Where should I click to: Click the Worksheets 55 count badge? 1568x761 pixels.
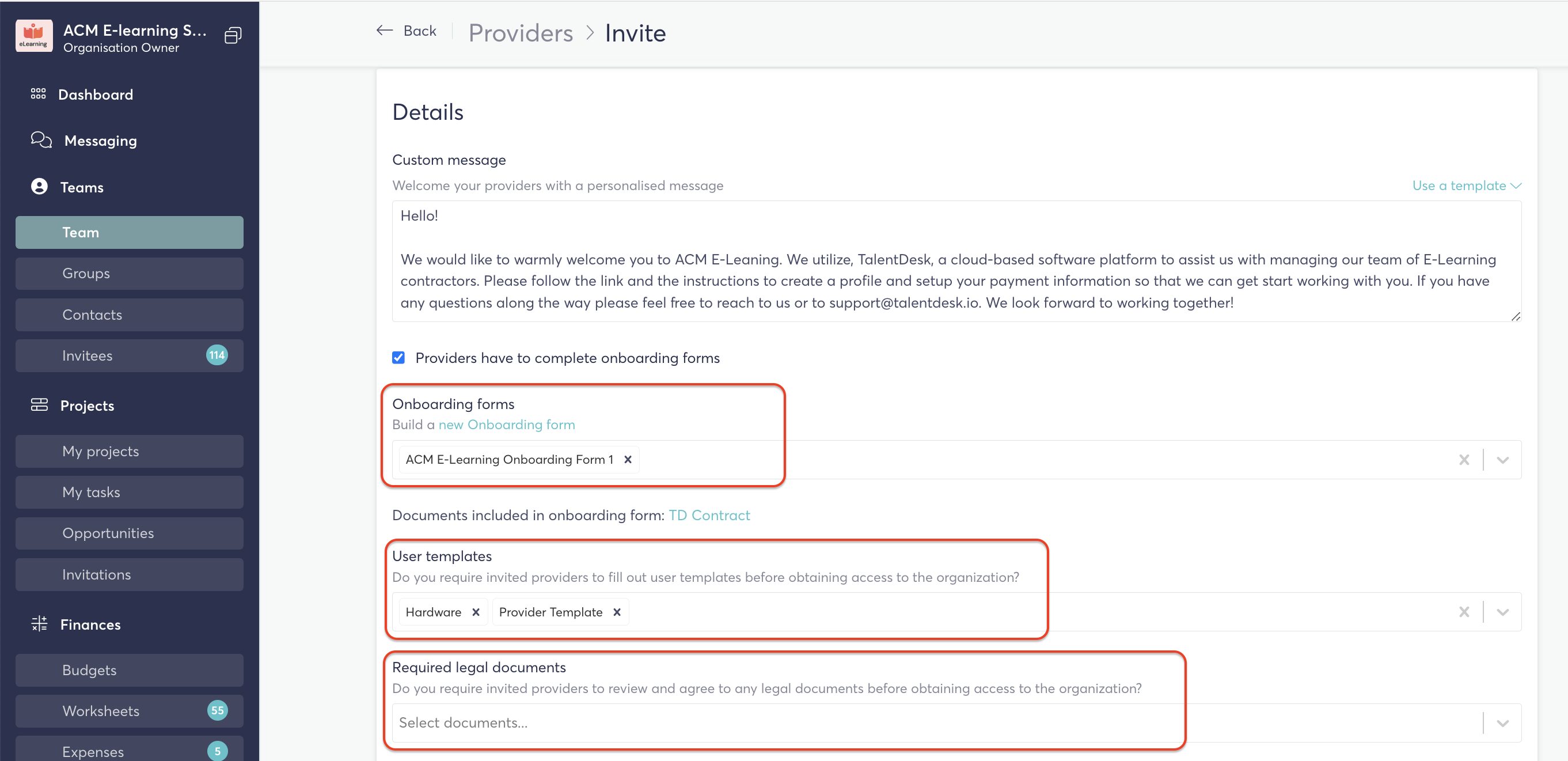tap(217, 710)
